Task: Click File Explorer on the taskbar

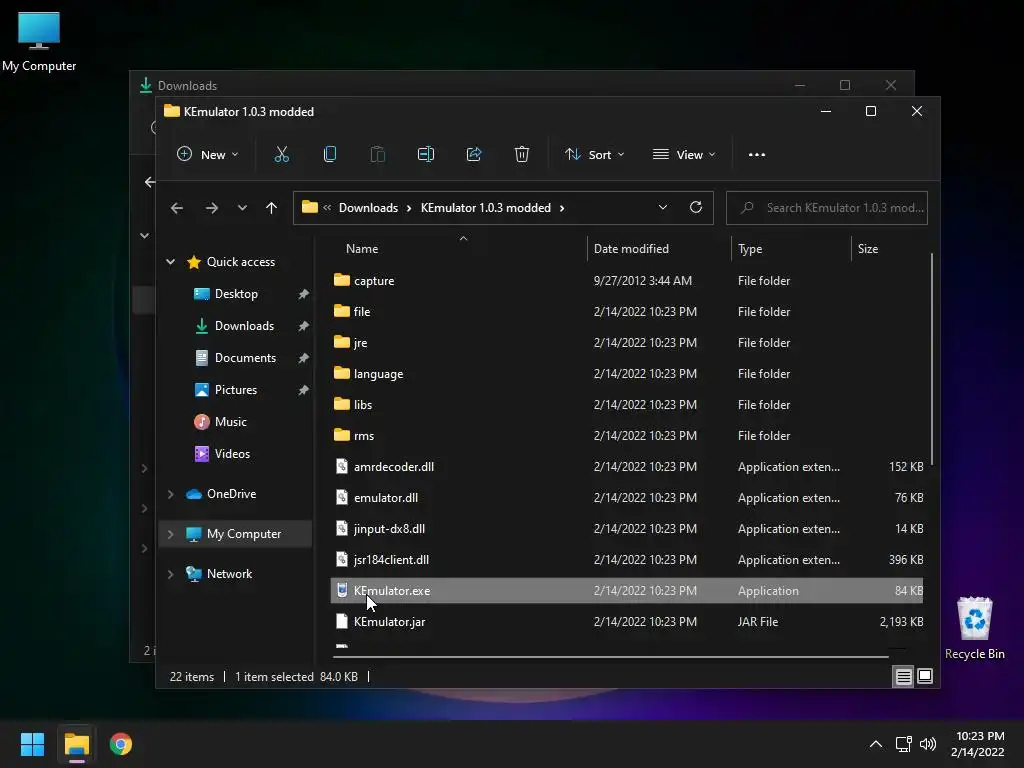Action: [x=76, y=744]
